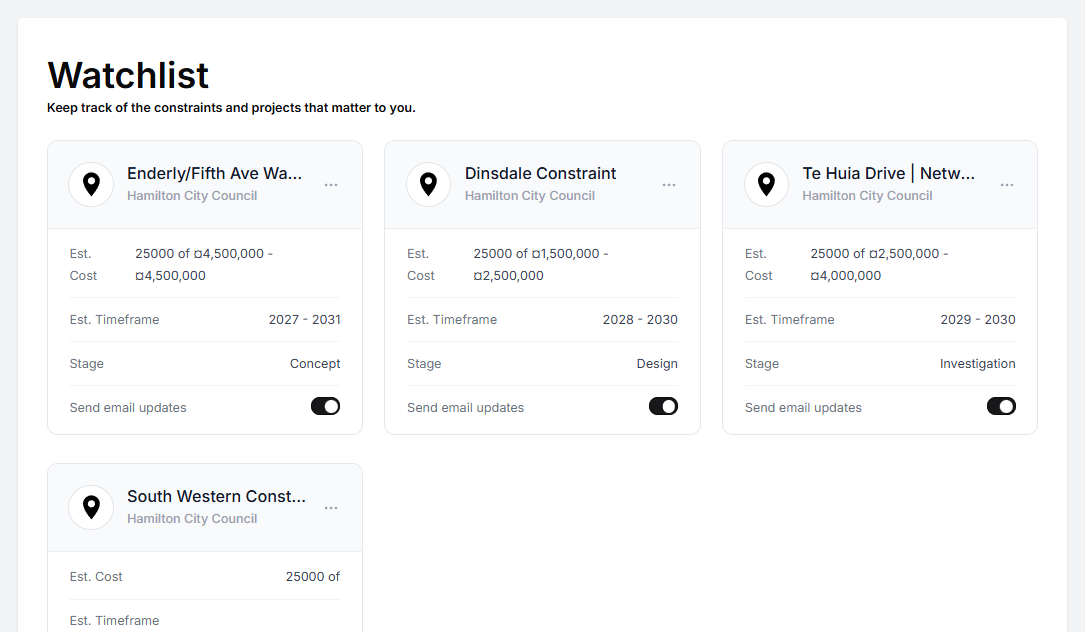
Task: Open the Dinsdale Constraint title link
Action: pyautogui.click(x=540, y=173)
